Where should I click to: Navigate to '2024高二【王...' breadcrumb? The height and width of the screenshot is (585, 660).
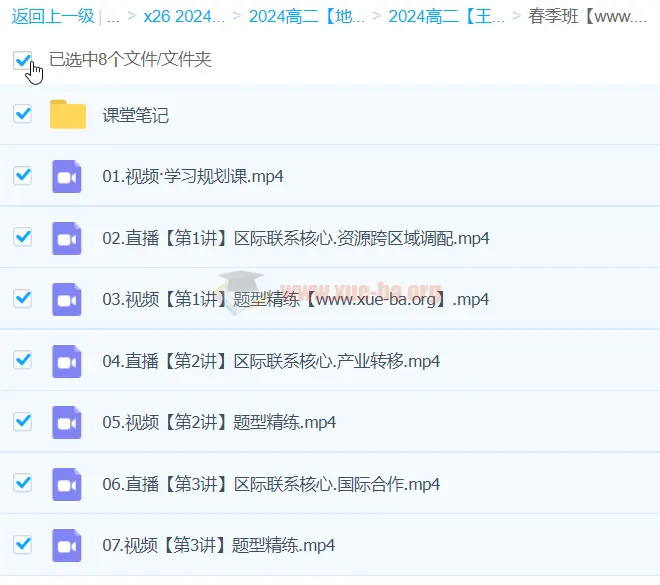(x=447, y=16)
